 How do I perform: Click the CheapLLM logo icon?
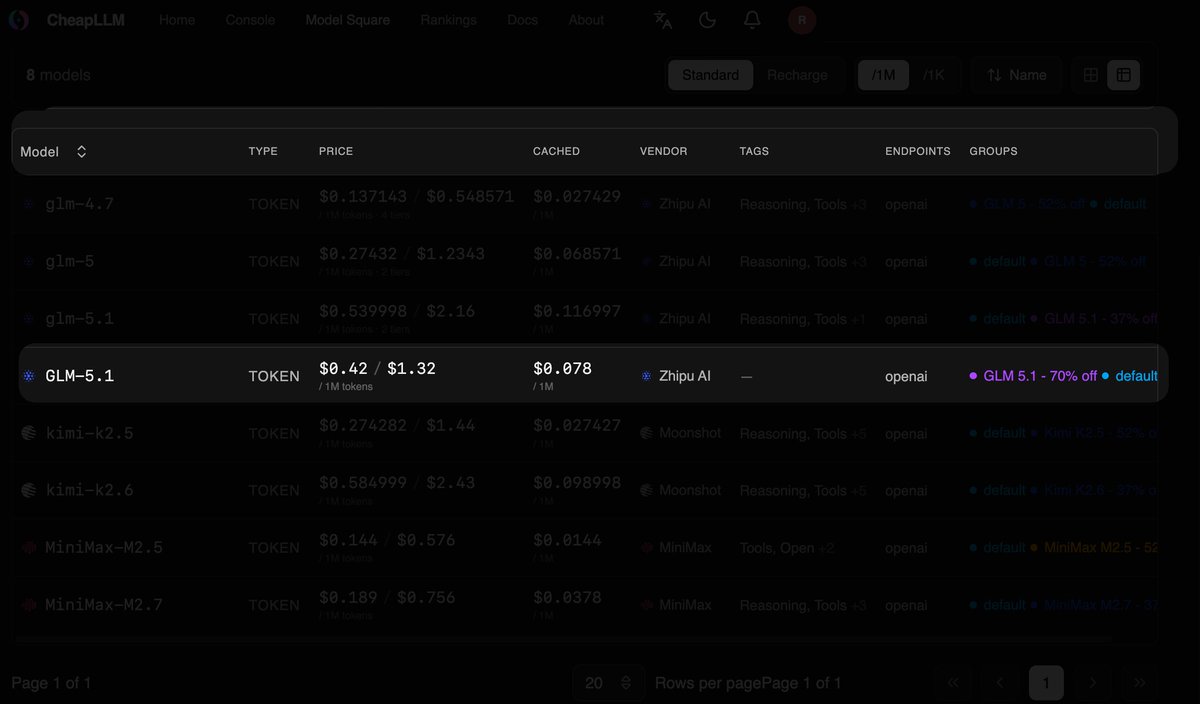(x=19, y=20)
